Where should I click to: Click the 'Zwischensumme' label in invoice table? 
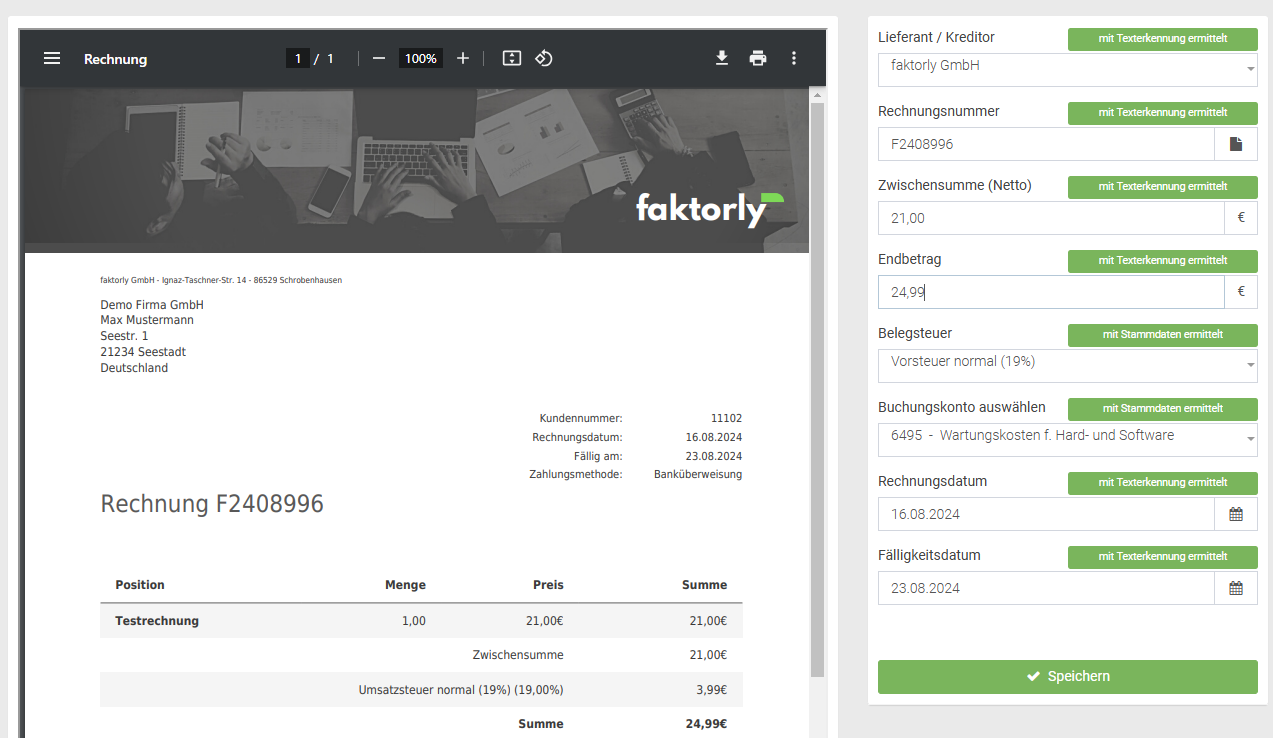[518, 656]
